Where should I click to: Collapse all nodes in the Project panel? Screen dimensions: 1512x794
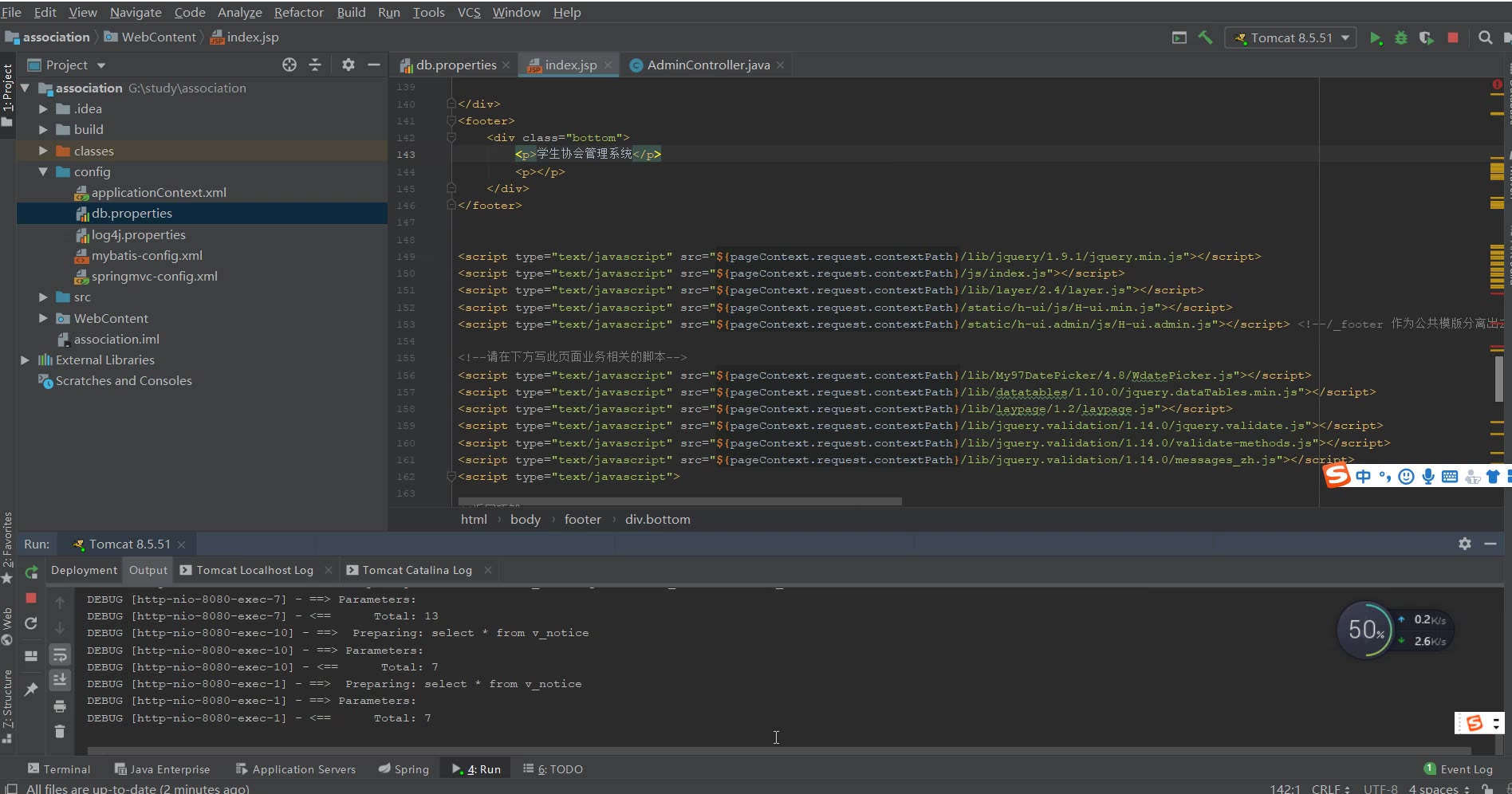315,65
